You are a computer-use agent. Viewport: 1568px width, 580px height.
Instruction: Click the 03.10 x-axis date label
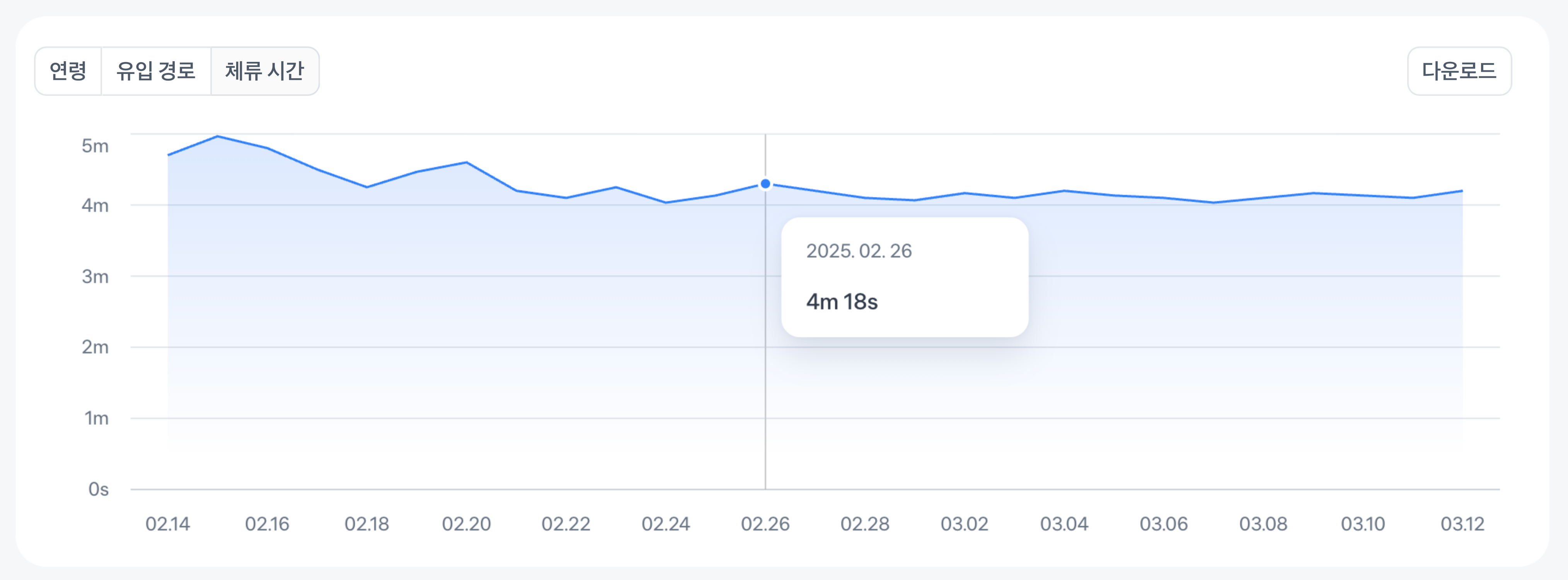(x=1362, y=524)
